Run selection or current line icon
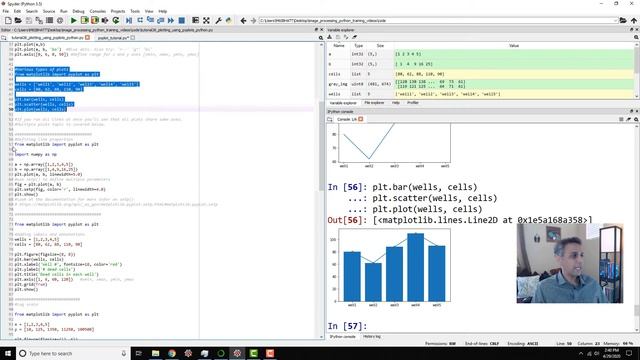 [x=105, y=20]
